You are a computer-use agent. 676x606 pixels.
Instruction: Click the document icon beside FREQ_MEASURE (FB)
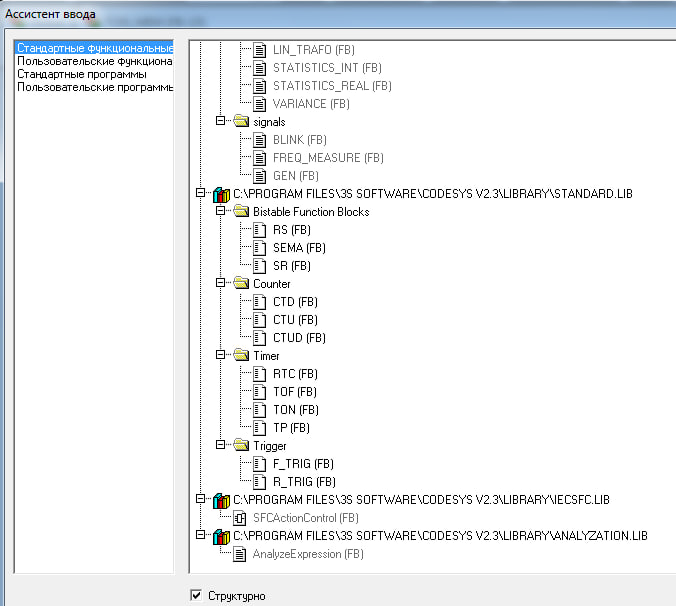tap(260, 158)
